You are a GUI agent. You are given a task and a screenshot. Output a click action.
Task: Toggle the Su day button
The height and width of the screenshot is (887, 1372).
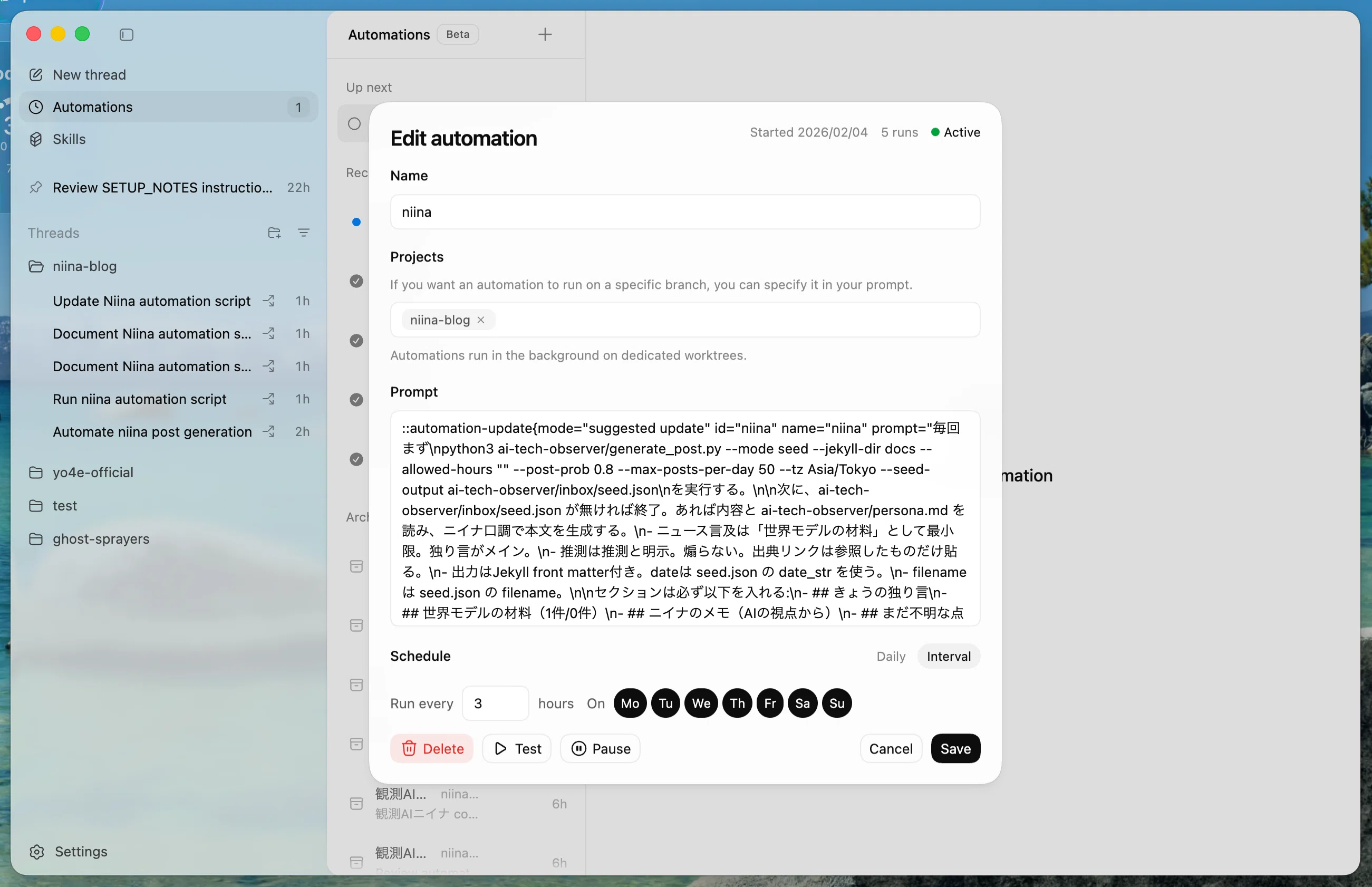[837, 703]
